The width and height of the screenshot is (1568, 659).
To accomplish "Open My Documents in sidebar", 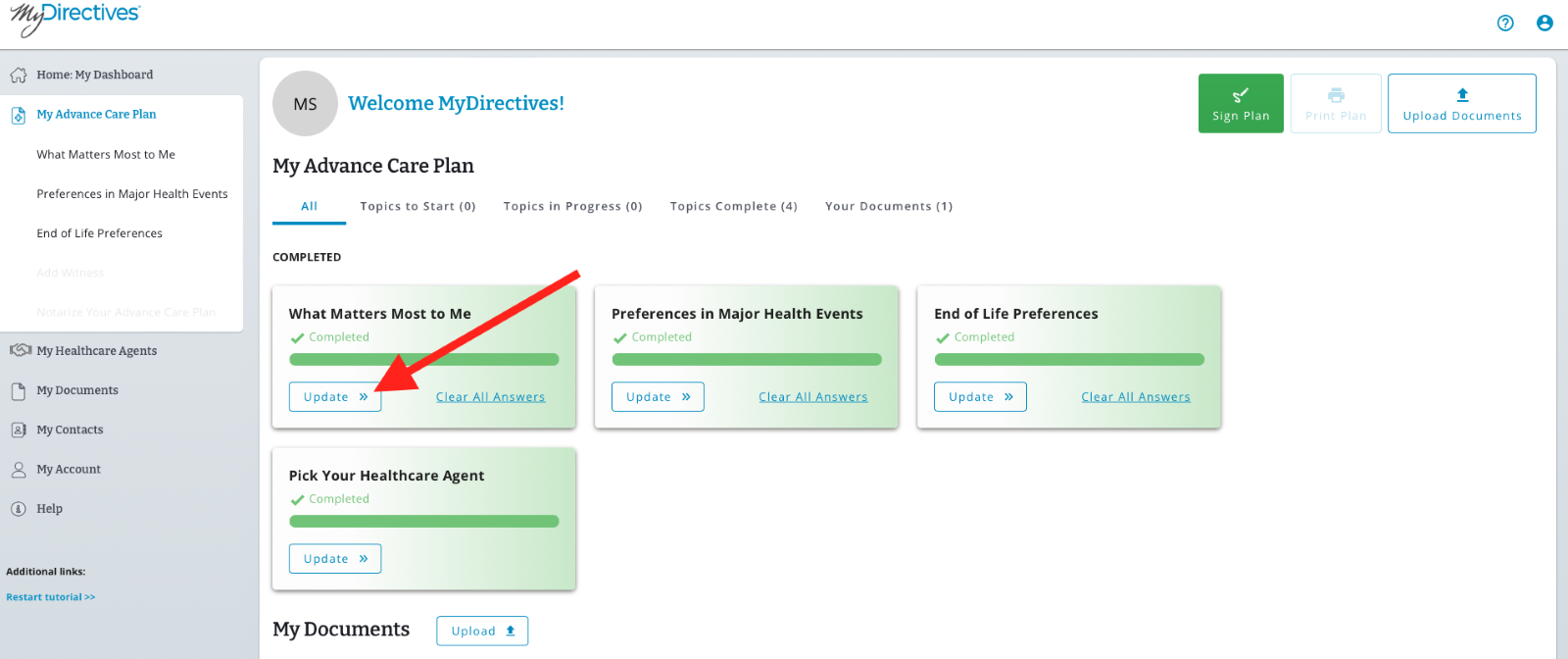I will pyautogui.click(x=77, y=390).
